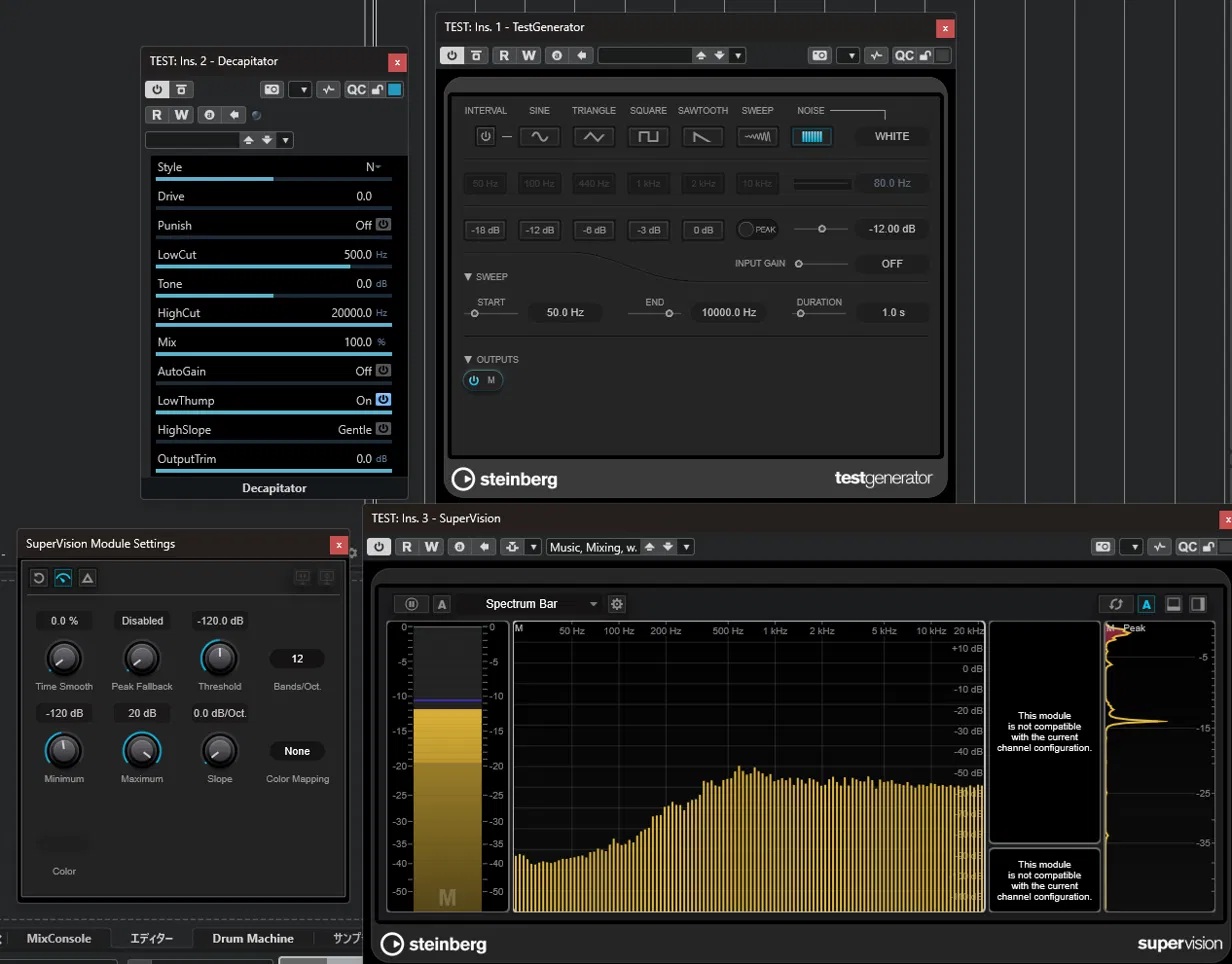Viewport: 1232px width, 964px height.
Task: Toggle the Interval power button
Action: point(486,136)
